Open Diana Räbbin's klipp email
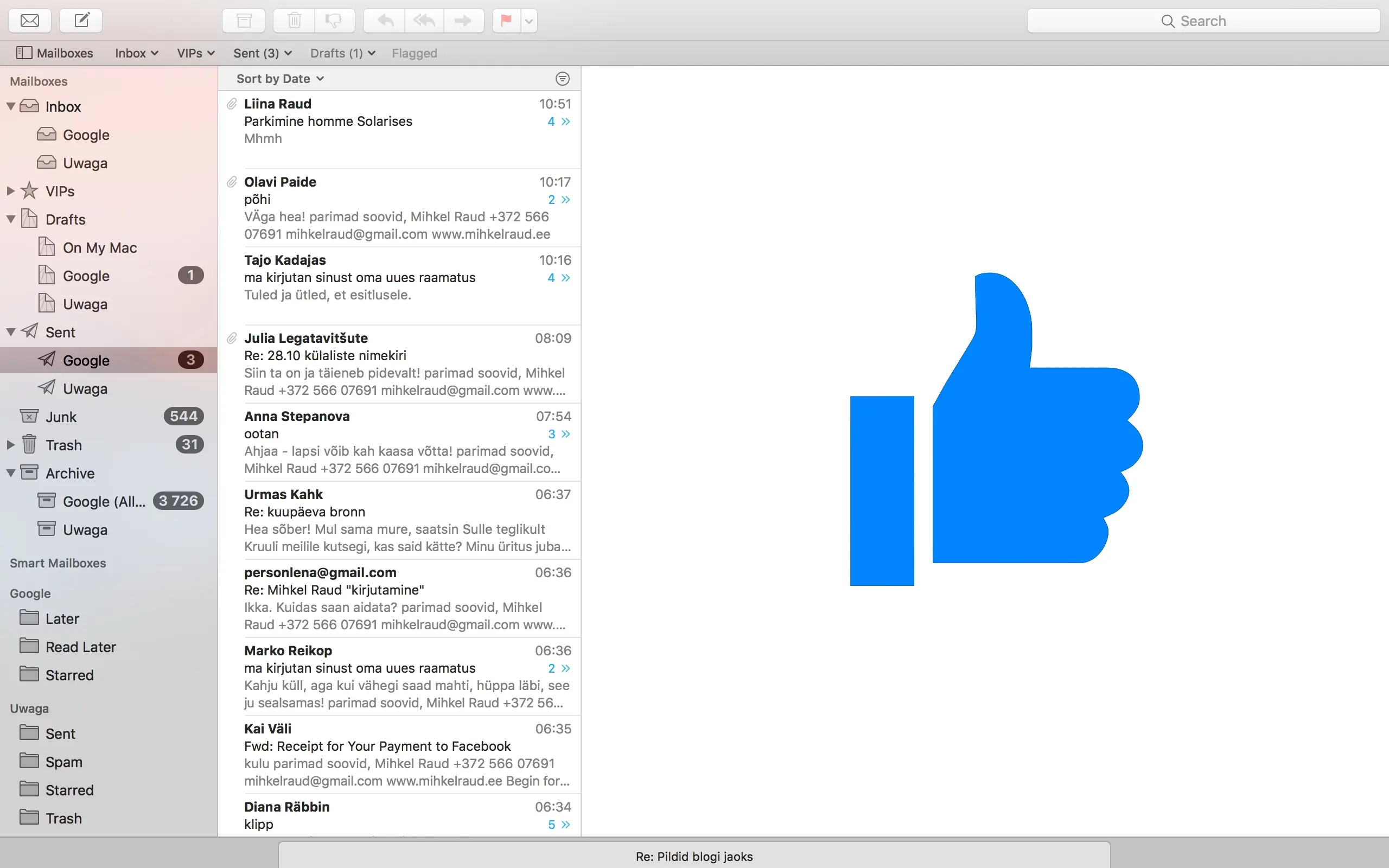This screenshot has height=868, width=1389. [x=399, y=815]
